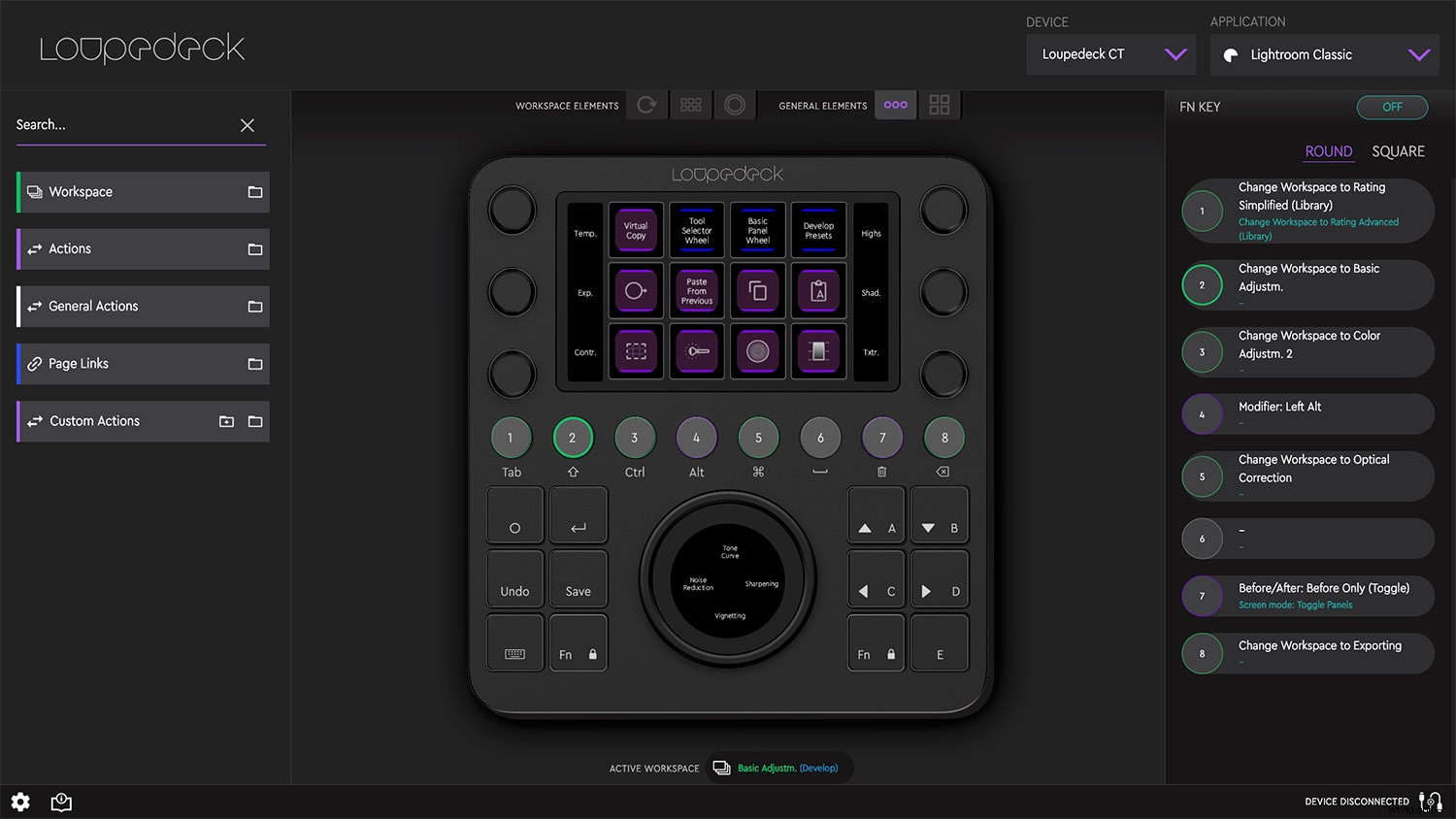Switch to the SQUARE tab
The width and height of the screenshot is (1456, 819).
1398,151
